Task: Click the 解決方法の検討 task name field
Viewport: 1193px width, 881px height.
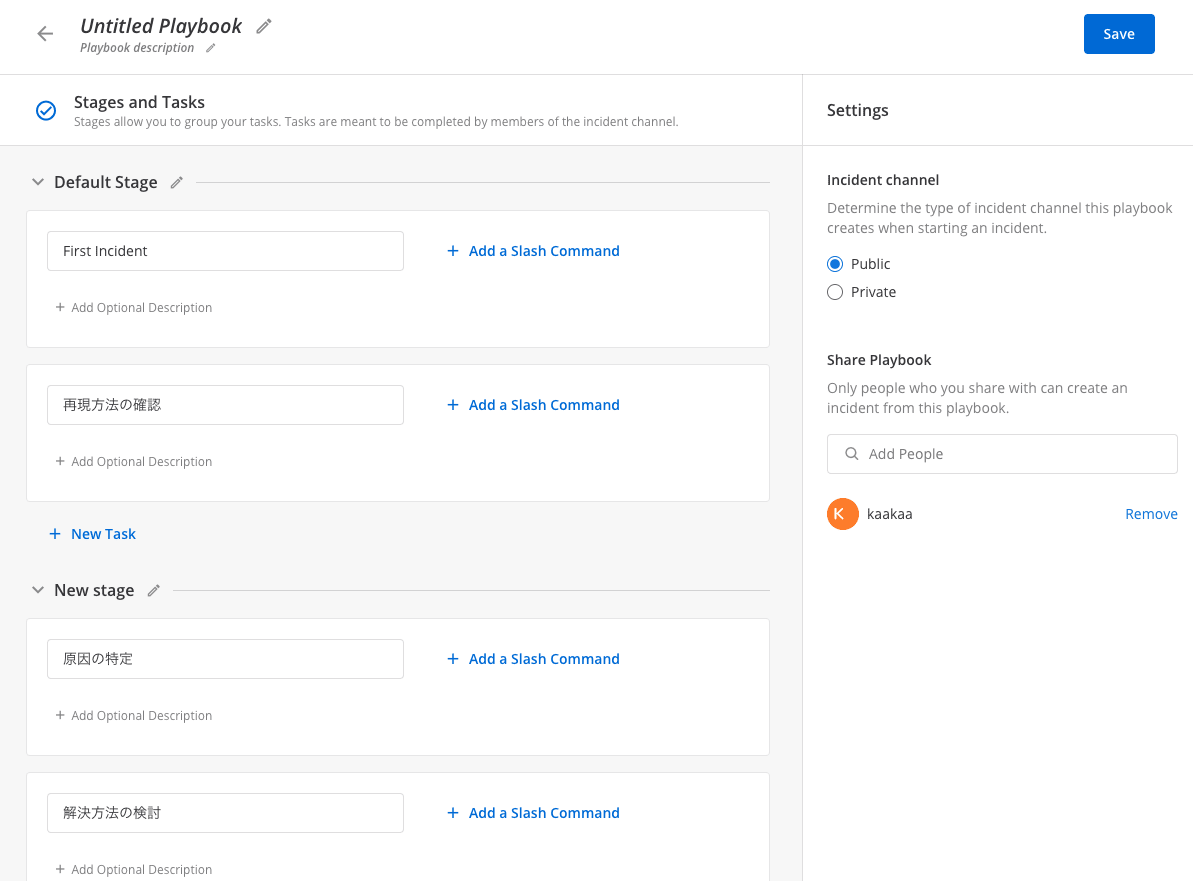Action: click(x=225, y=813)
